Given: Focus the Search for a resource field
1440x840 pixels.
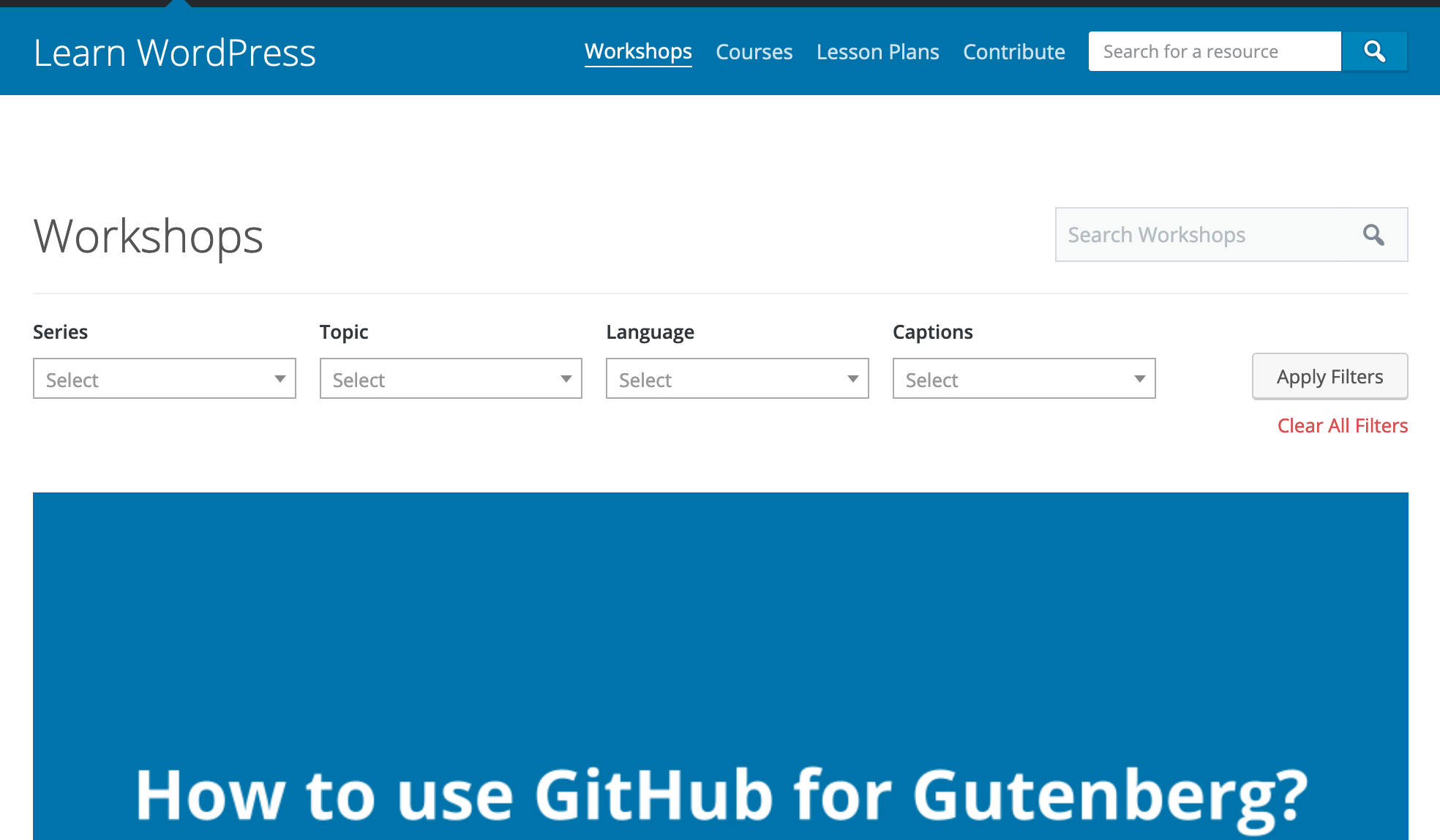Looking at the screenshot, I should [1215, 51].
